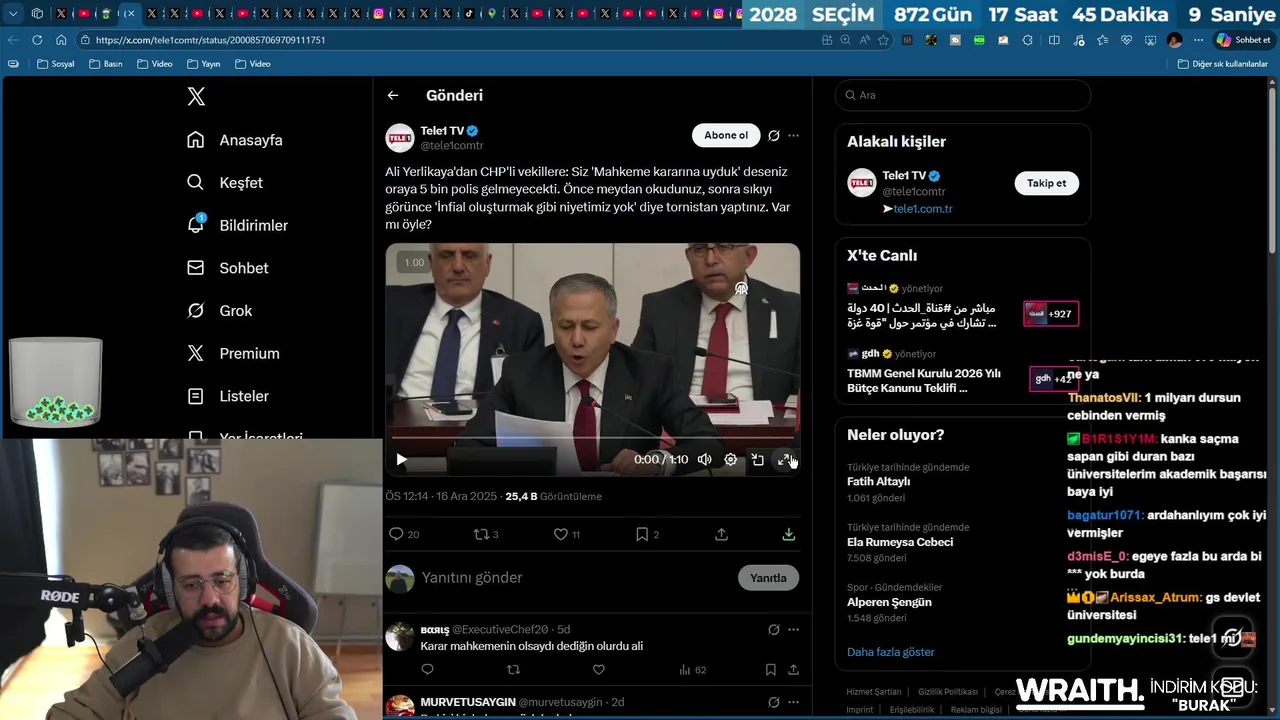Repost ExecutiveChef20 comment
Viewport: 1280px width, 720px height.
click(513, 669)
